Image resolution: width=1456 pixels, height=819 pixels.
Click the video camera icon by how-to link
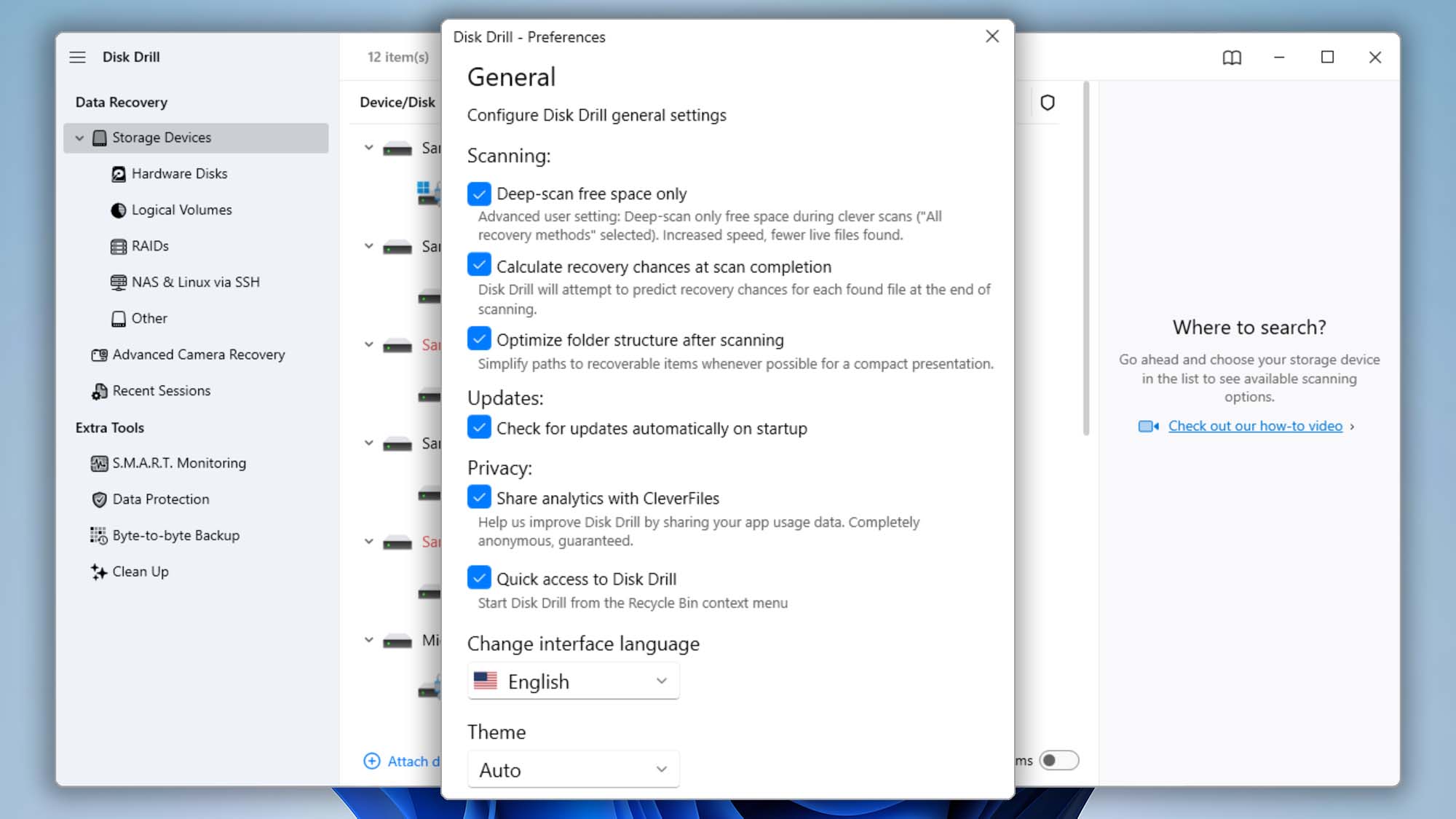(1149, 426)
